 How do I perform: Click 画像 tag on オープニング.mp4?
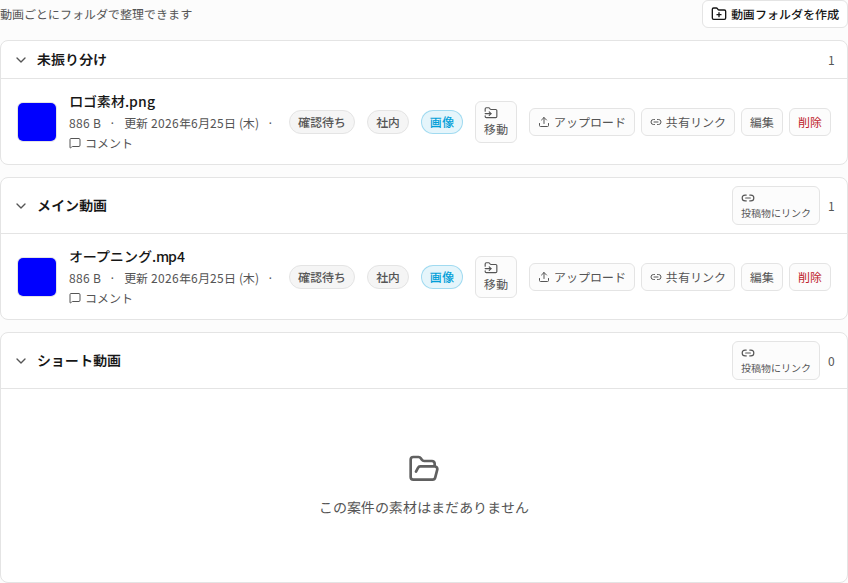click(x=442, y=277)
